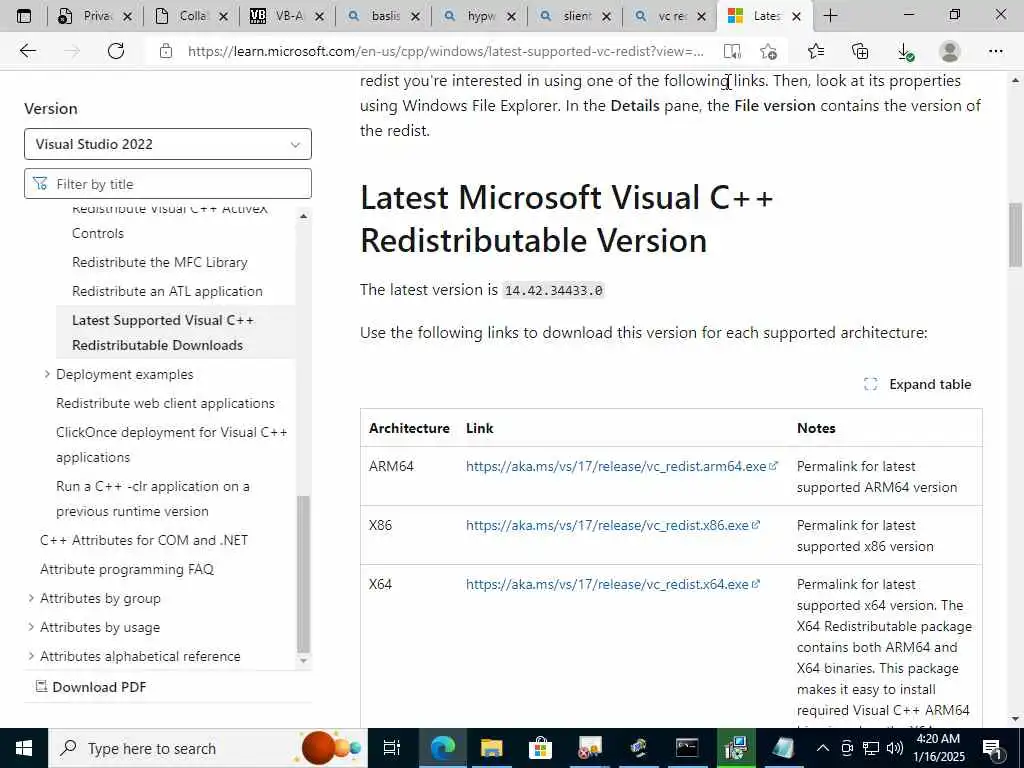Screen dimensions: 1024x768
Task: View site information lock icon
Action: (166, 51)
